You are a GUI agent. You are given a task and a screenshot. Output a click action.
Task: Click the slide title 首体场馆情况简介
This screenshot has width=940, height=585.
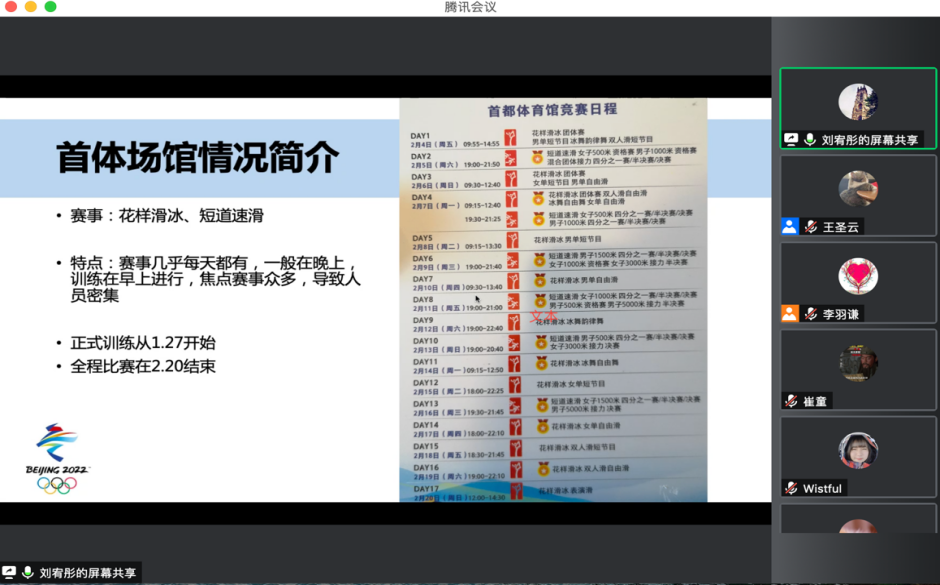(197, 157)
